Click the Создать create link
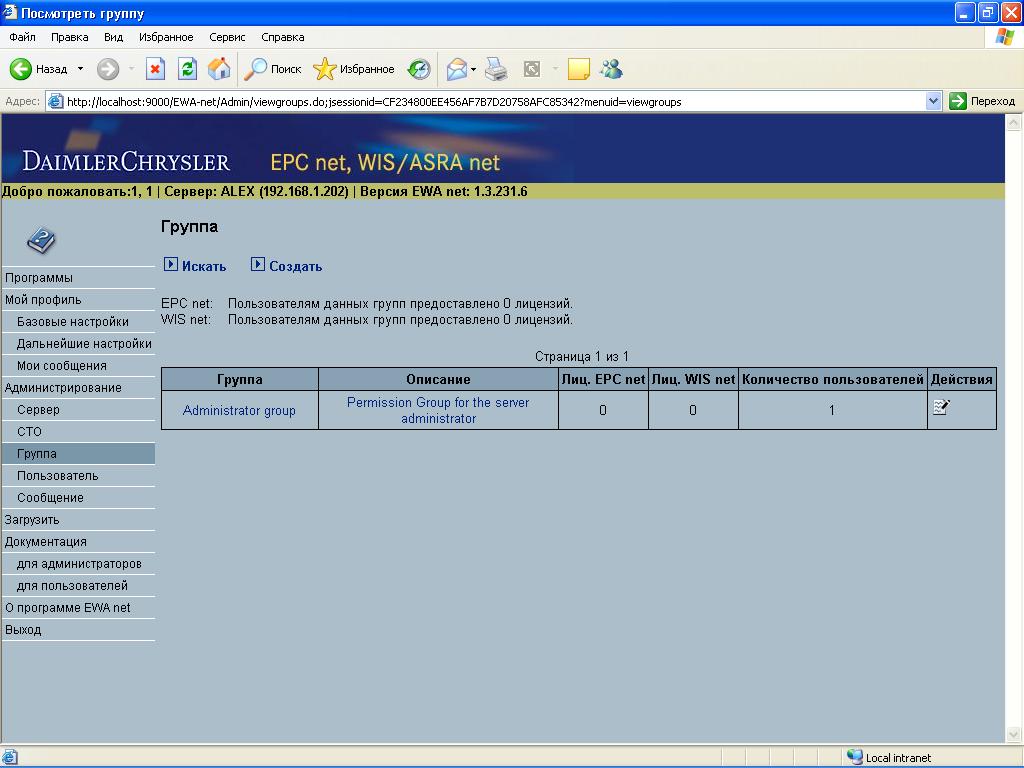This screenshot has height=768, width=1024. [286, 266]
